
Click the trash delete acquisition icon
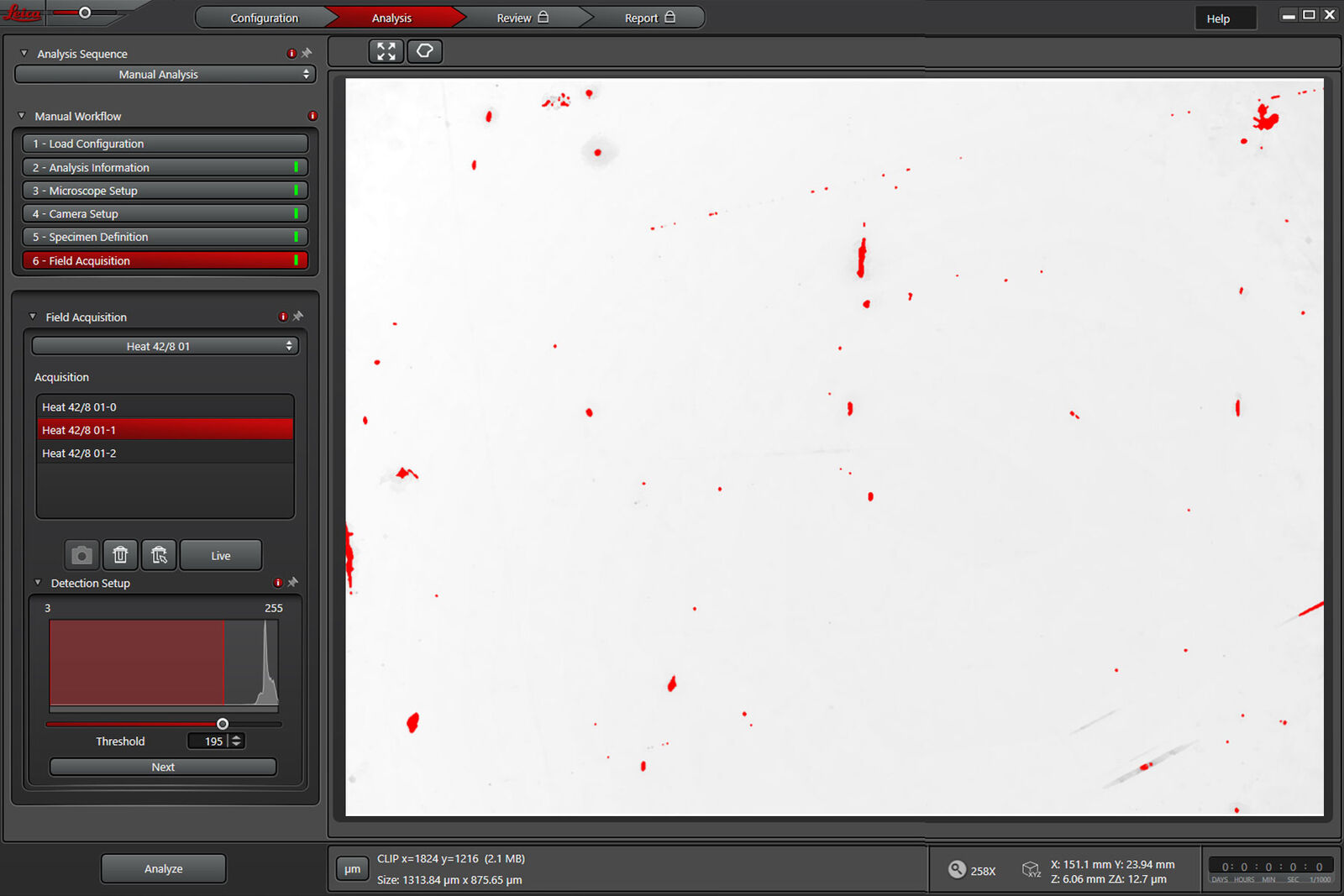(120, 555)
